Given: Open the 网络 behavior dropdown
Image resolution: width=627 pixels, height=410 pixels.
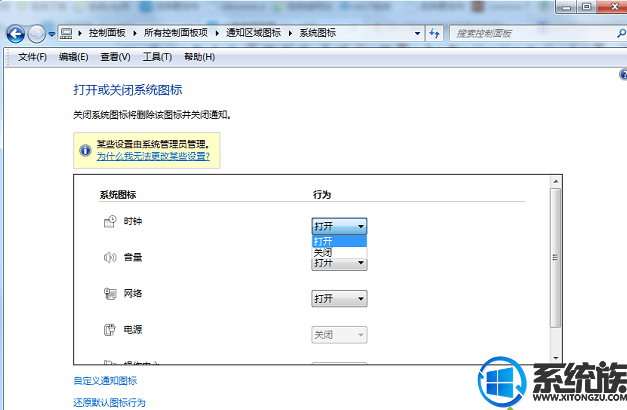Looking at the screenshot, I should [339, 298].
